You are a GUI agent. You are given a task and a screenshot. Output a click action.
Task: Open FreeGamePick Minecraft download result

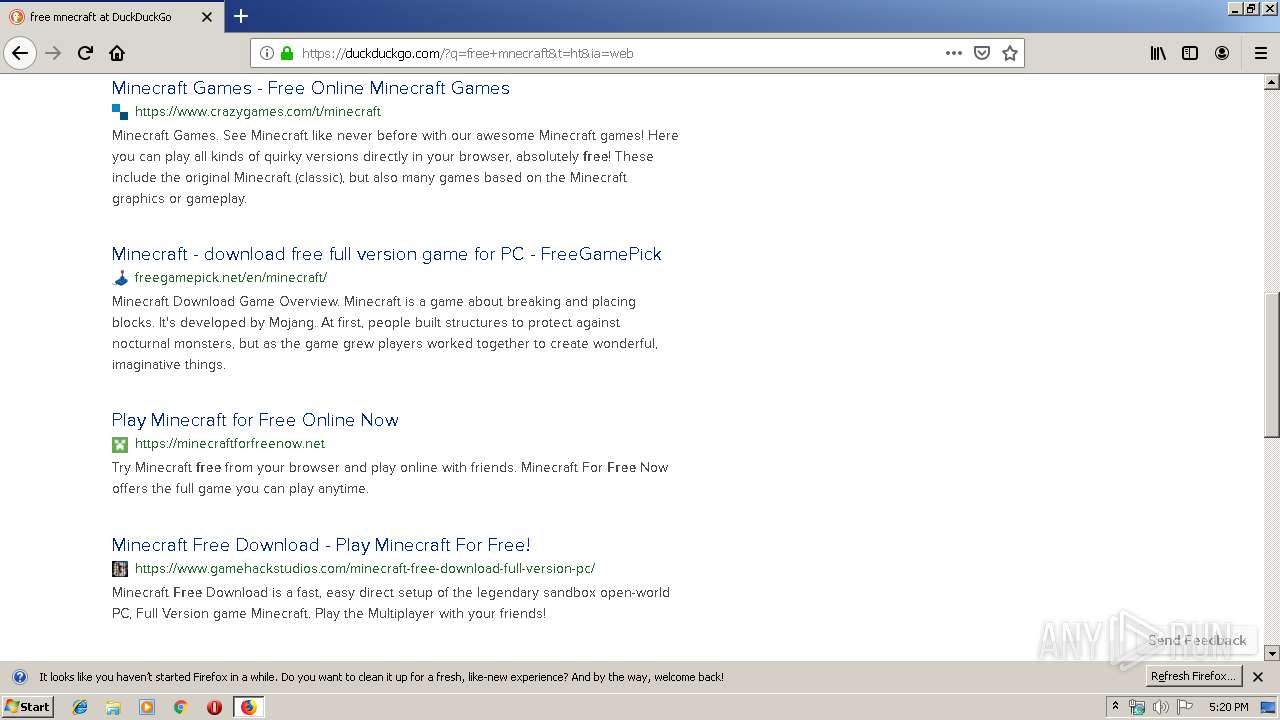[x=387, y=254]
